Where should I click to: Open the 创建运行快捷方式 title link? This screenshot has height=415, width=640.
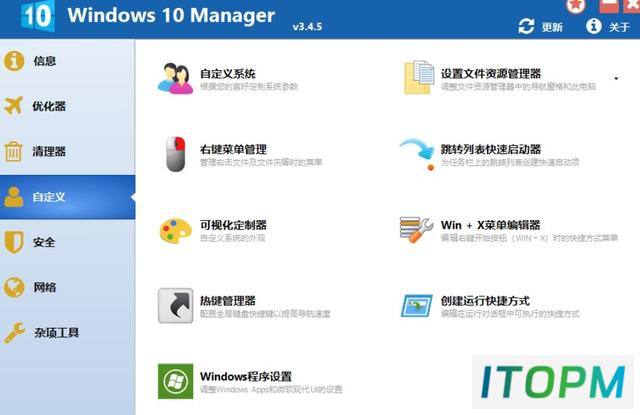pos(485,301)
